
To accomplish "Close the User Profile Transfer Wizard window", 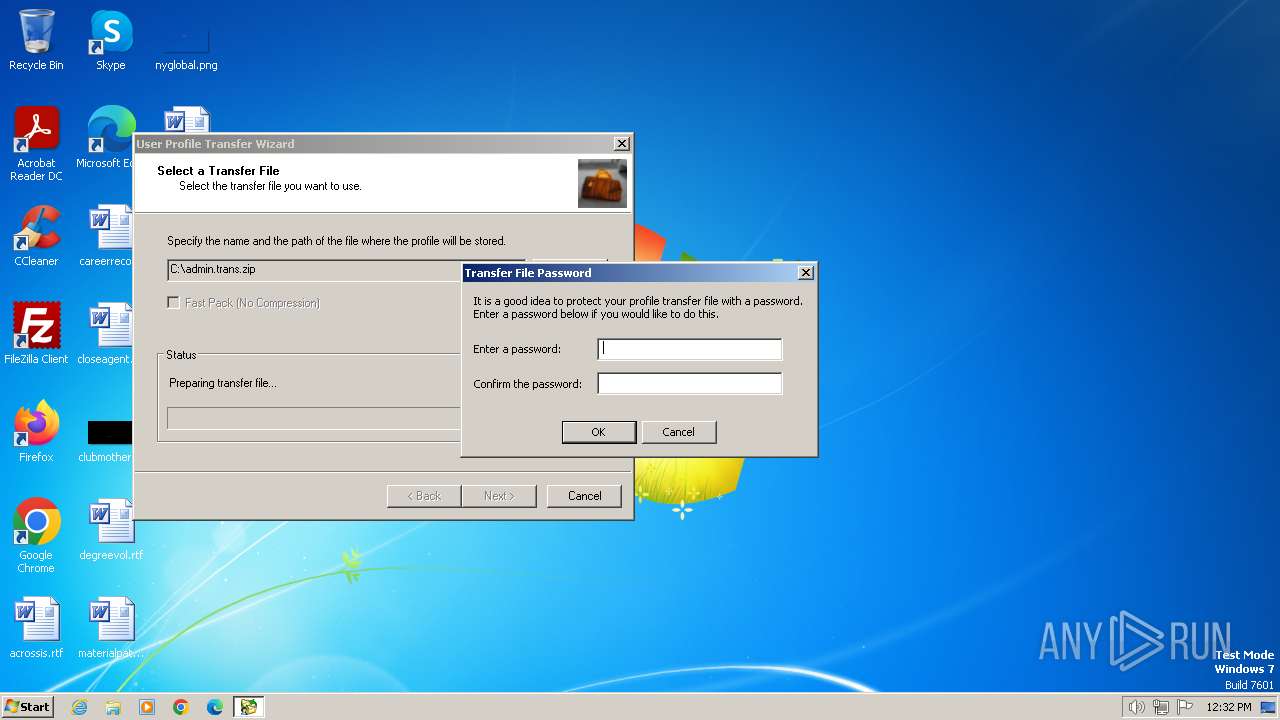I will point(621,144).
